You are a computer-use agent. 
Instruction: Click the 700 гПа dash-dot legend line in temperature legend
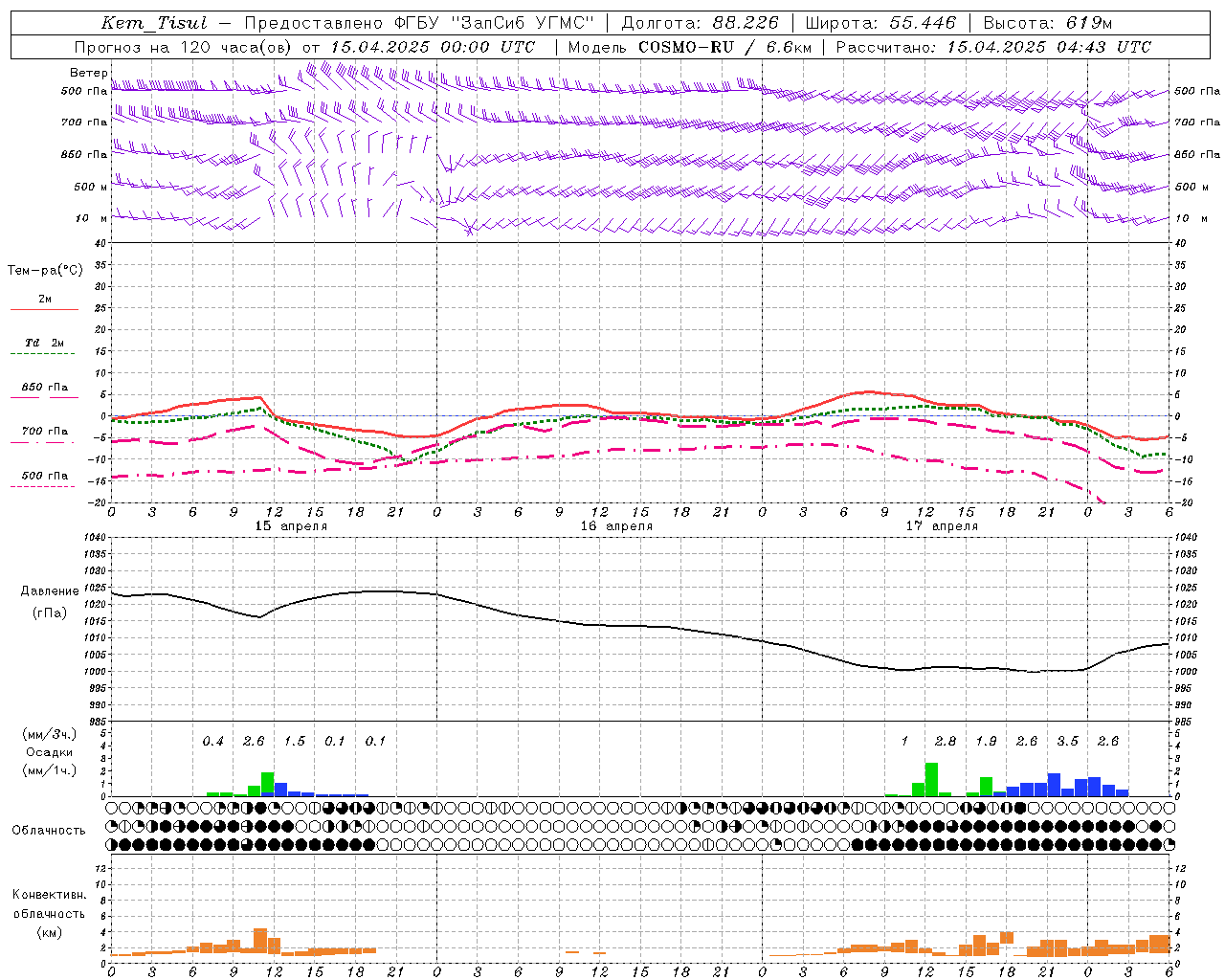click(x=42, y=442)
